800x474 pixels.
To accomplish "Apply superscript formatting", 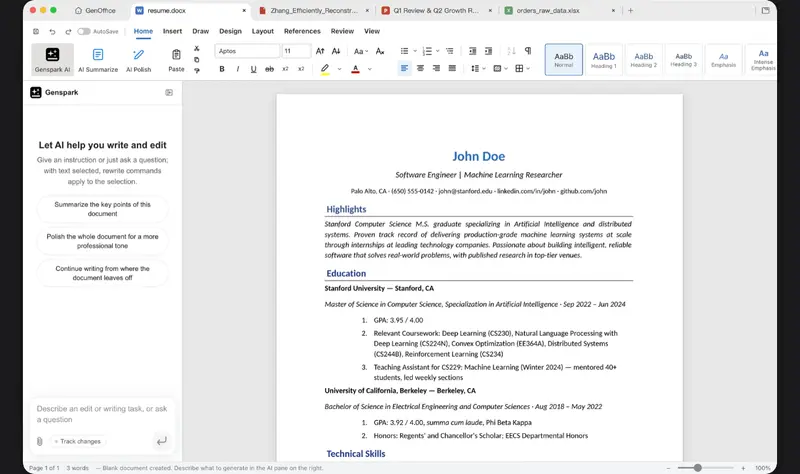I will (301, 68).
